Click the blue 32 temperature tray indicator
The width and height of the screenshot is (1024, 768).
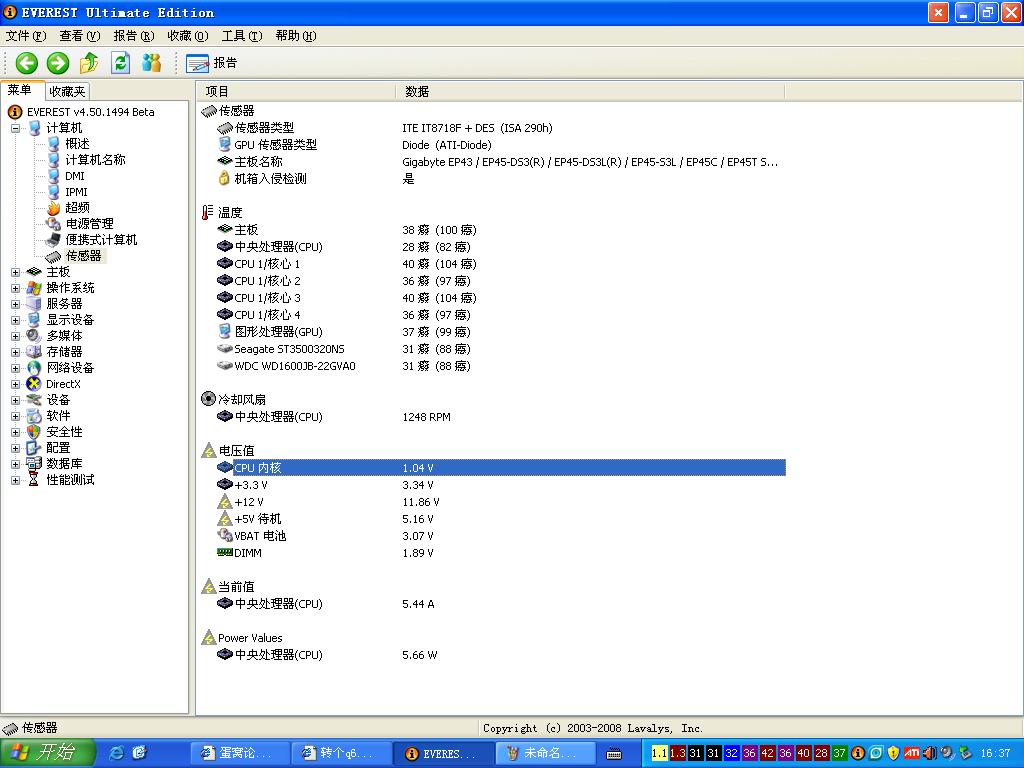(731, 753)
